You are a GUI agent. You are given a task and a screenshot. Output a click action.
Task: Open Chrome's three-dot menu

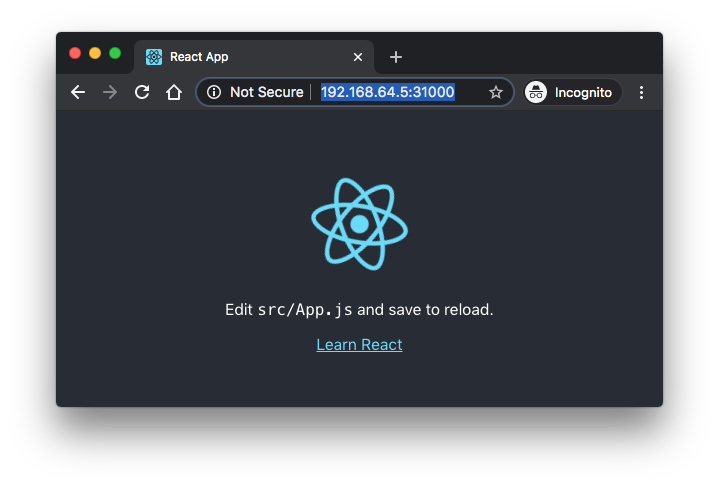[x=642, y=92]
